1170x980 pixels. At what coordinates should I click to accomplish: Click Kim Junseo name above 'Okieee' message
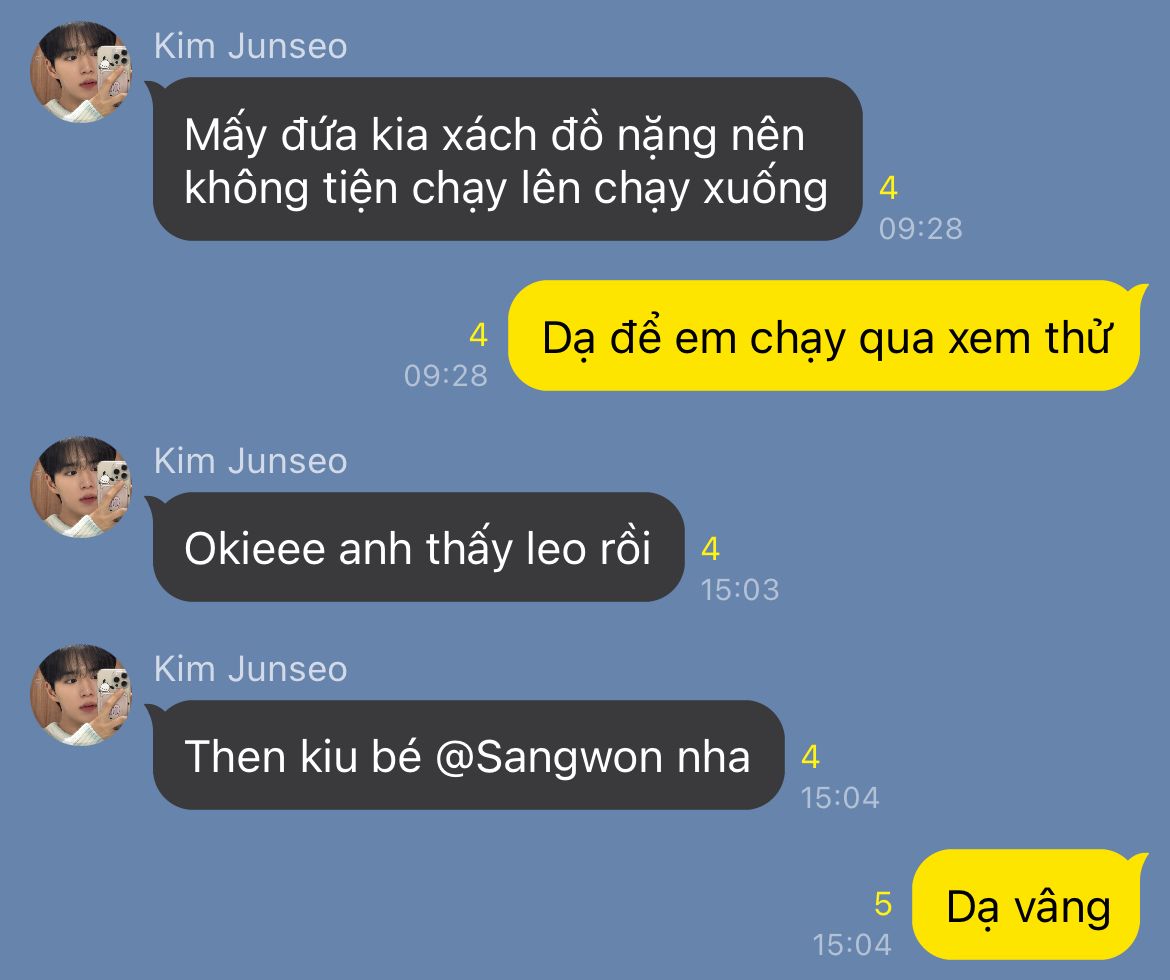click(x=250, y=461)
